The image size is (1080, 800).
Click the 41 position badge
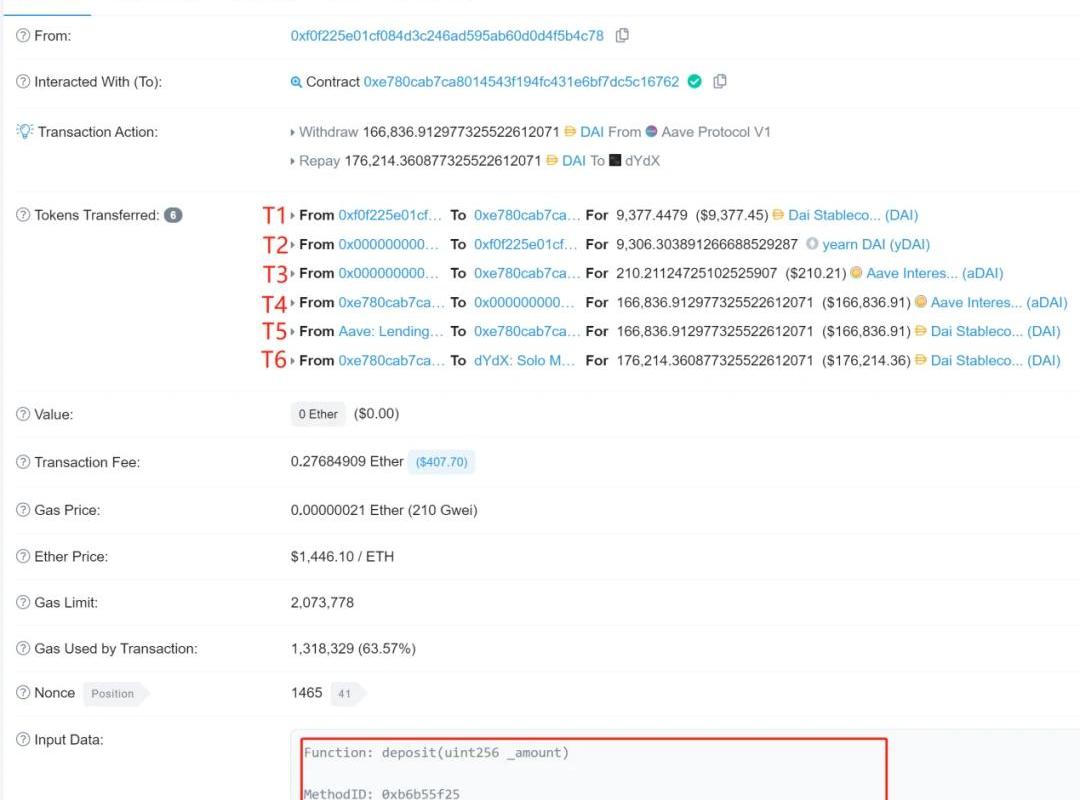point(345,694)
